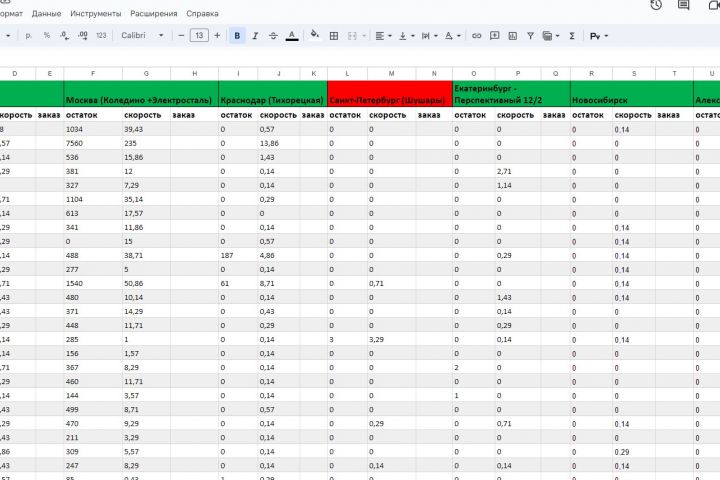Insert chart icon

512,35
